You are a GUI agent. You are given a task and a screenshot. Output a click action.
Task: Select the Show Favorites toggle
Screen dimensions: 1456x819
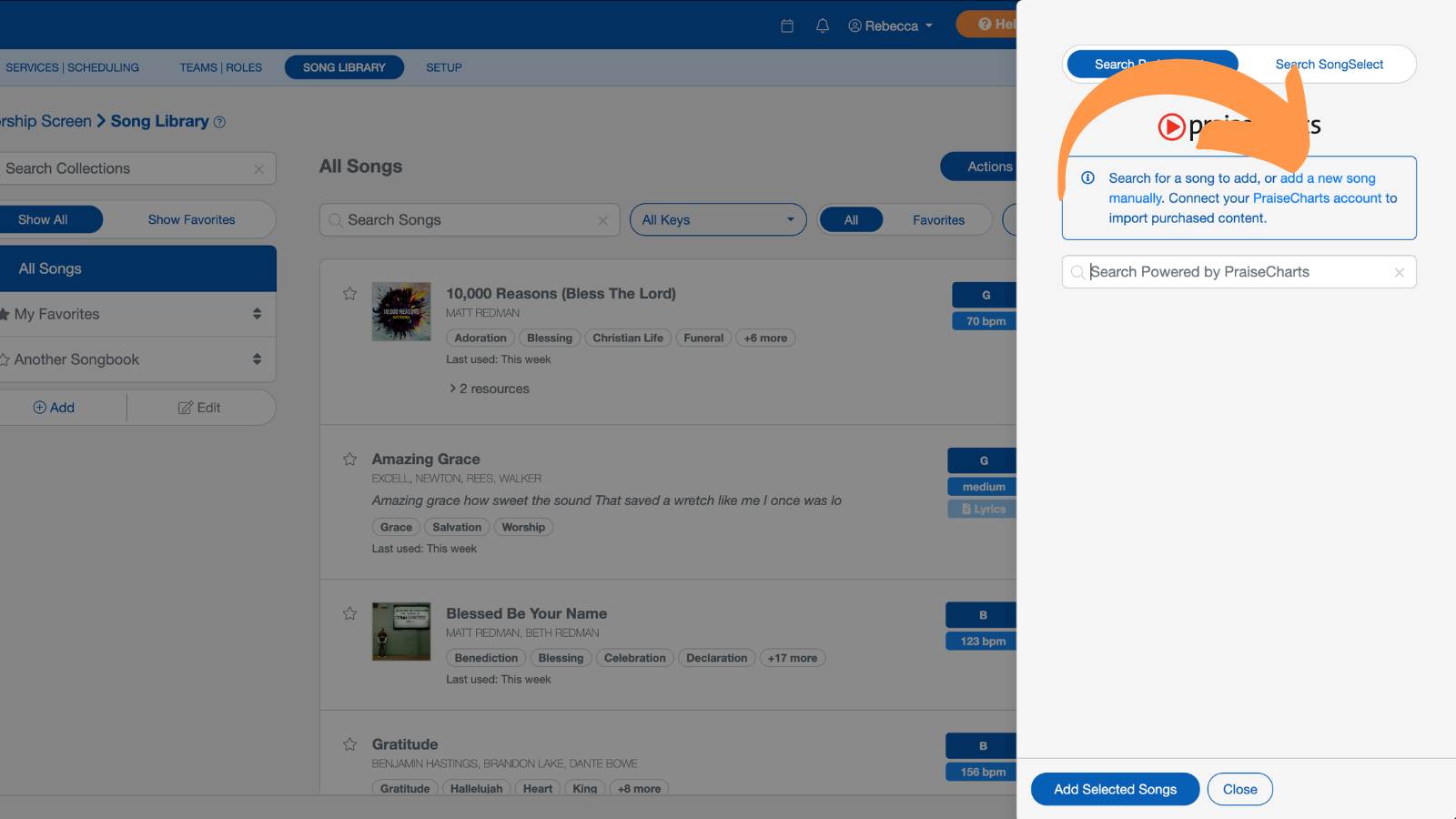tap(191, 219)
